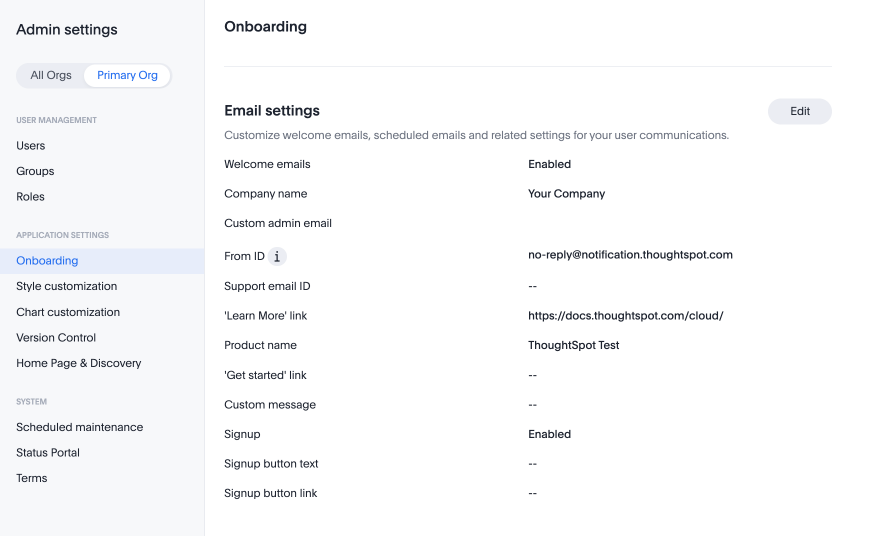Open Scheduled maintenance page
Viewport: 882px width, 536px height.
[80, 428]
